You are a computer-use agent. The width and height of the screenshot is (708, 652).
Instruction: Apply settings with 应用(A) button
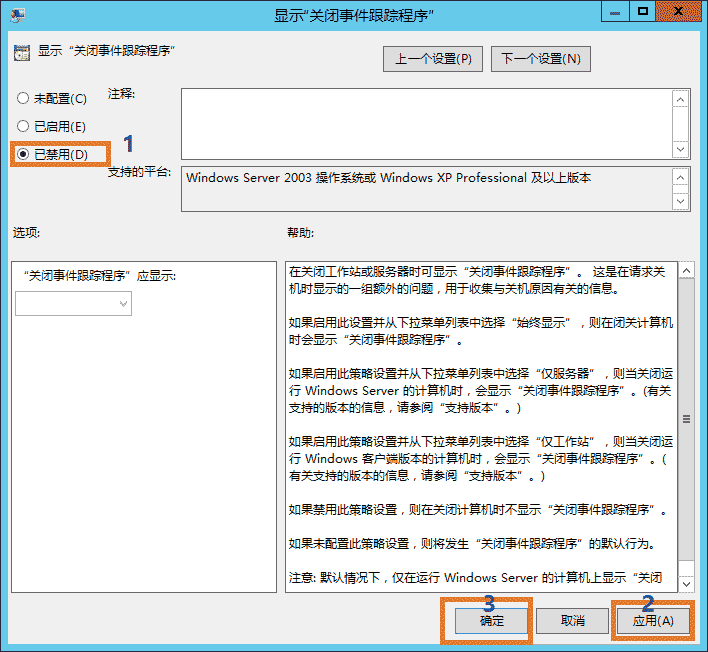(653, 621)
